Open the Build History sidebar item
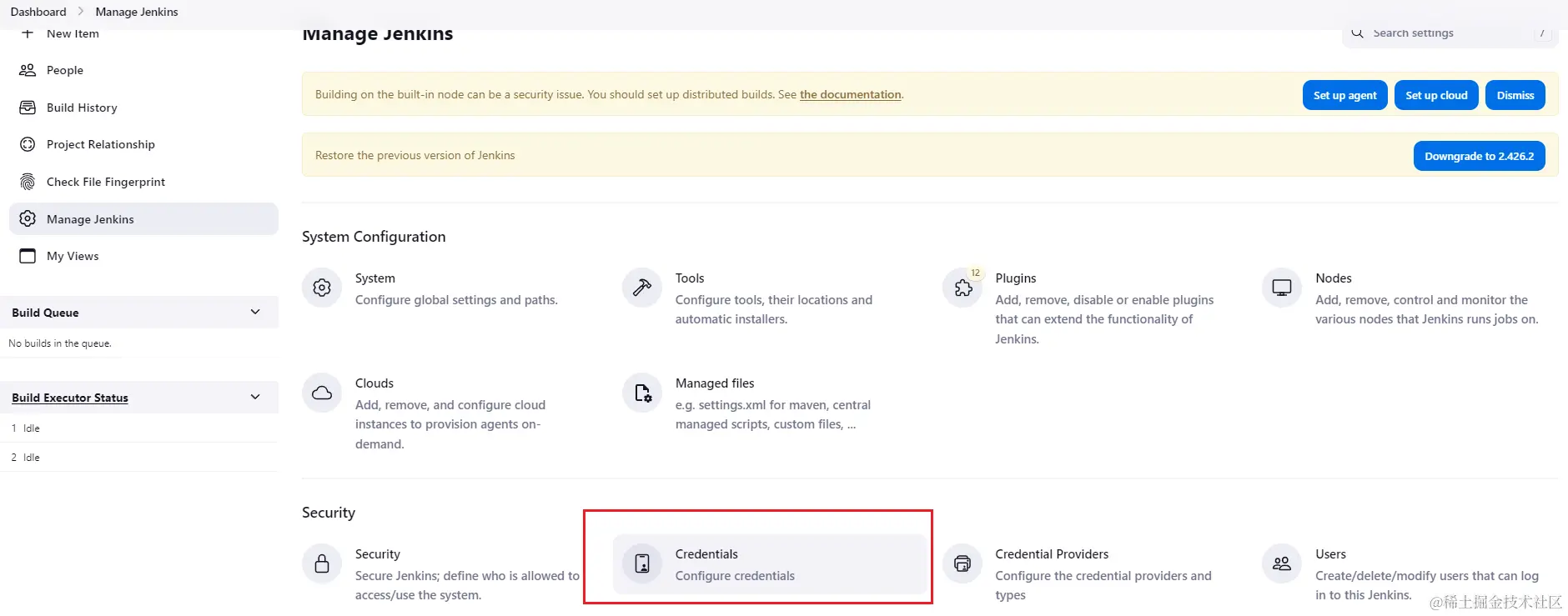This screenshot has width=1568, height=616. (x=82, y=108)
